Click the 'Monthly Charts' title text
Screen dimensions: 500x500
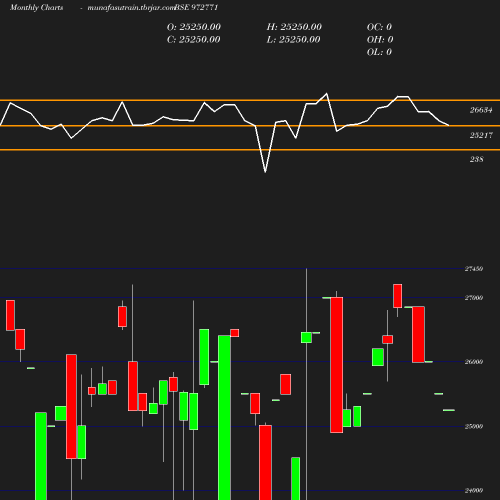(37, 8)
